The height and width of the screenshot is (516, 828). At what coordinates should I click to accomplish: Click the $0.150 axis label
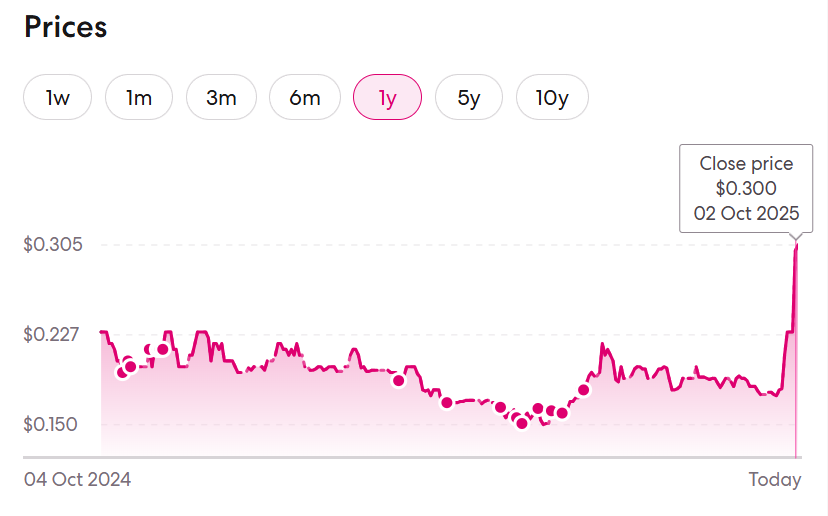pos(52,424)
